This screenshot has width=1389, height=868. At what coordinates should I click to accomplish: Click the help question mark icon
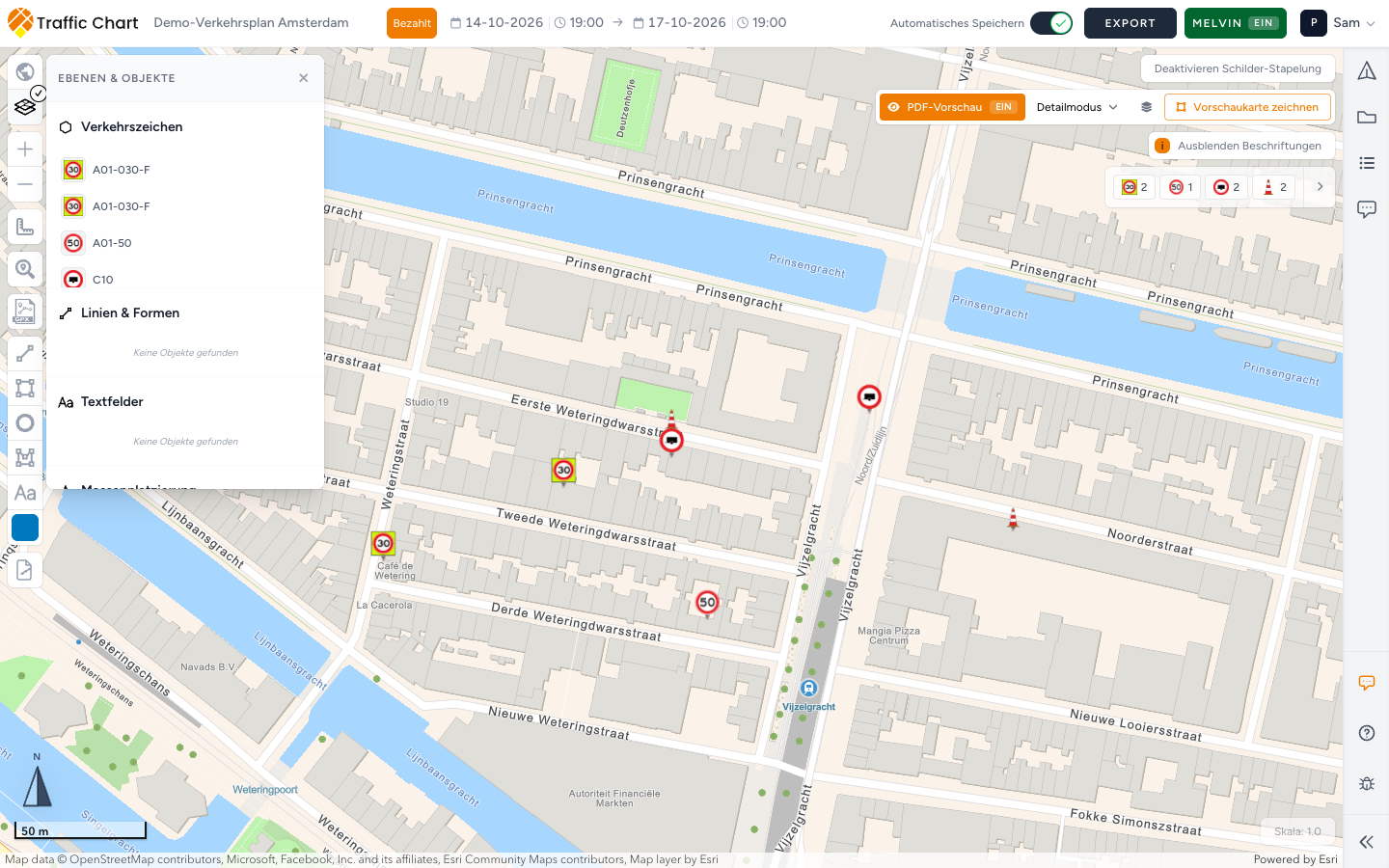coord(1367,733)
